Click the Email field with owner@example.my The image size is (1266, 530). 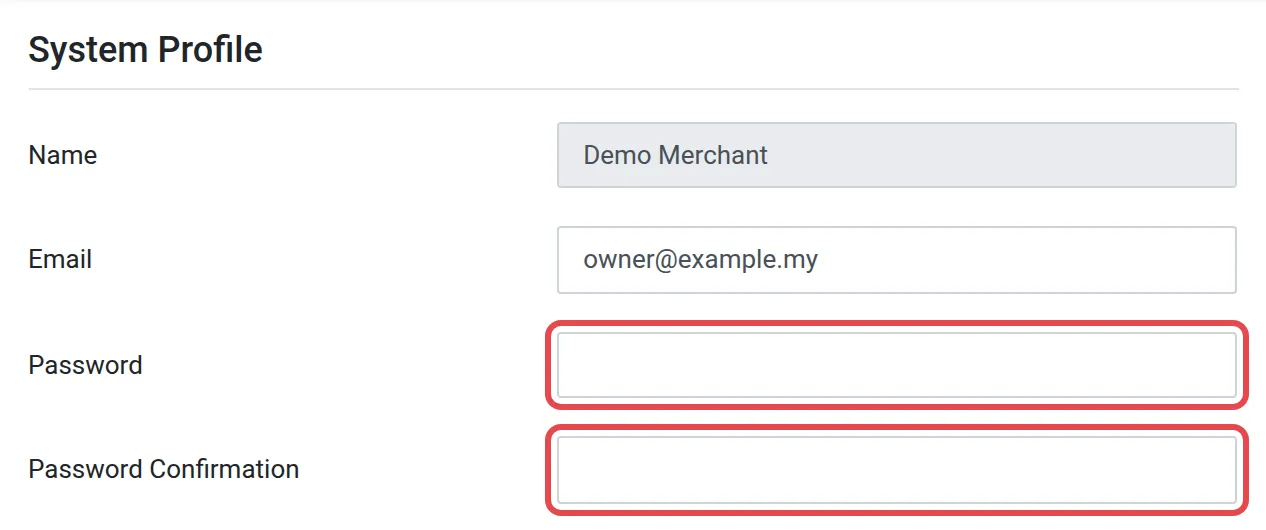(x=897, y=260)
